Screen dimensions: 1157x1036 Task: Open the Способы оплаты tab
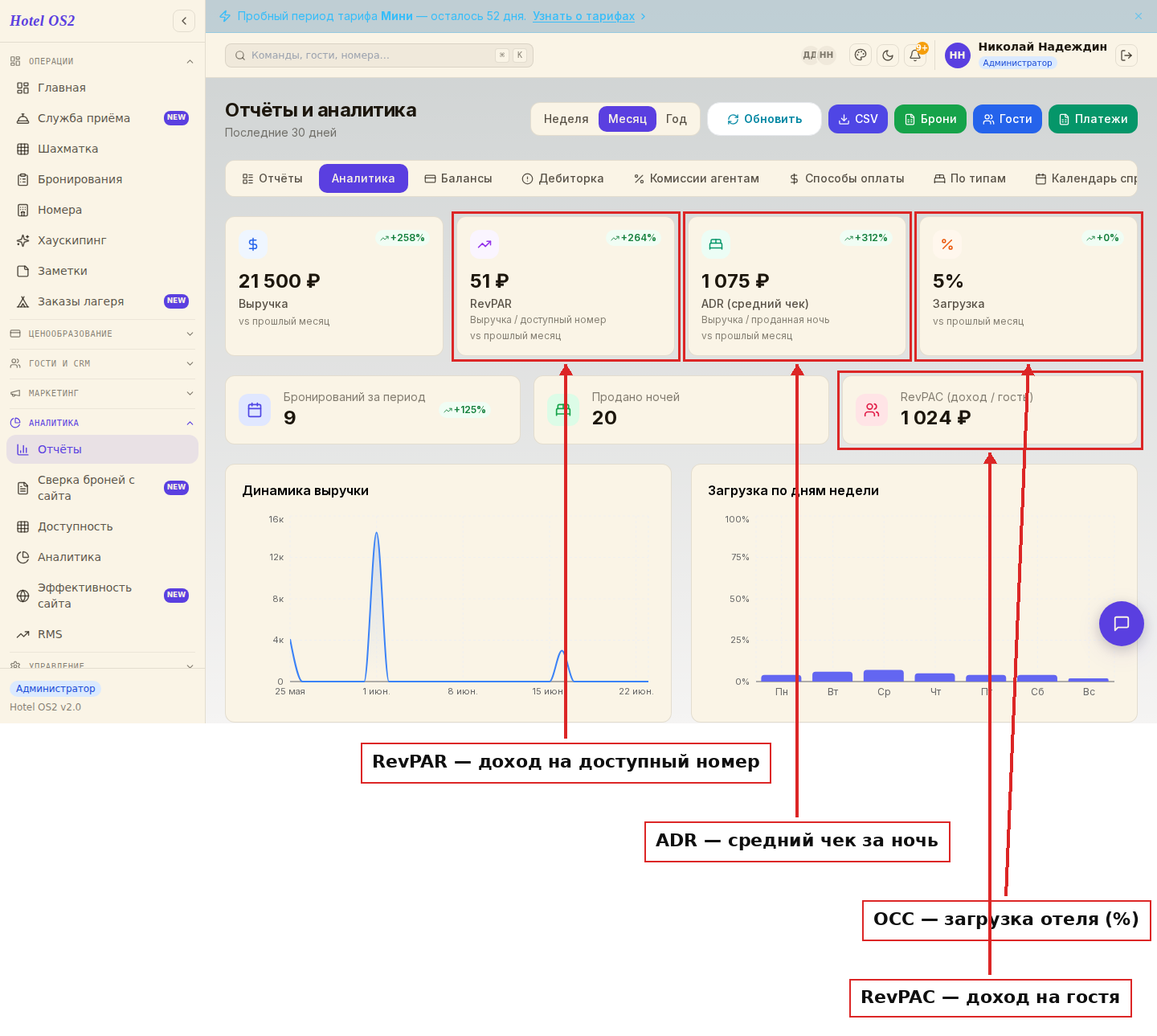pyautogui.click(x=847, y=178)
